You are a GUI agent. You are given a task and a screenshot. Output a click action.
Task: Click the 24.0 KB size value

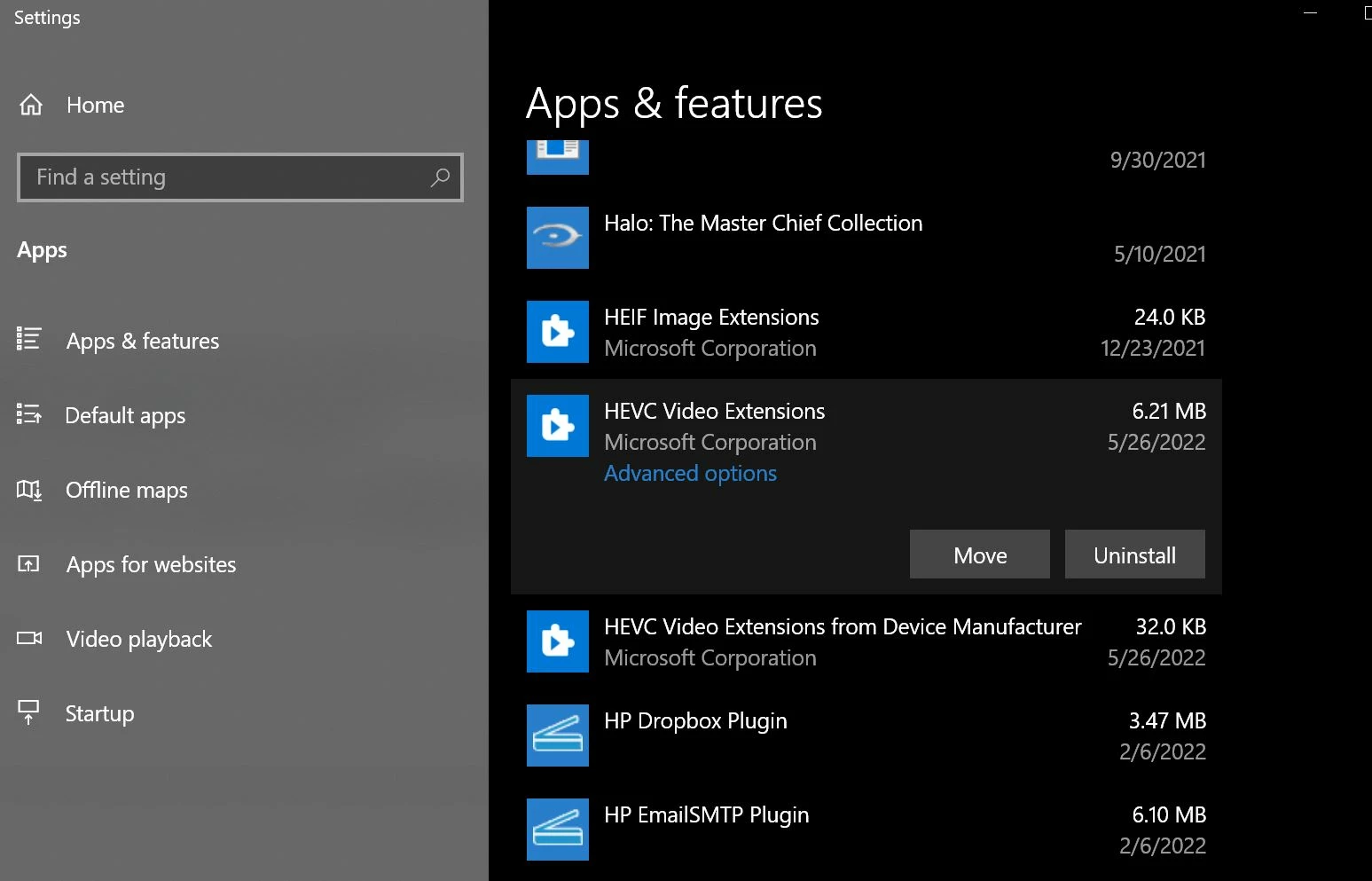pos(1170,318)
